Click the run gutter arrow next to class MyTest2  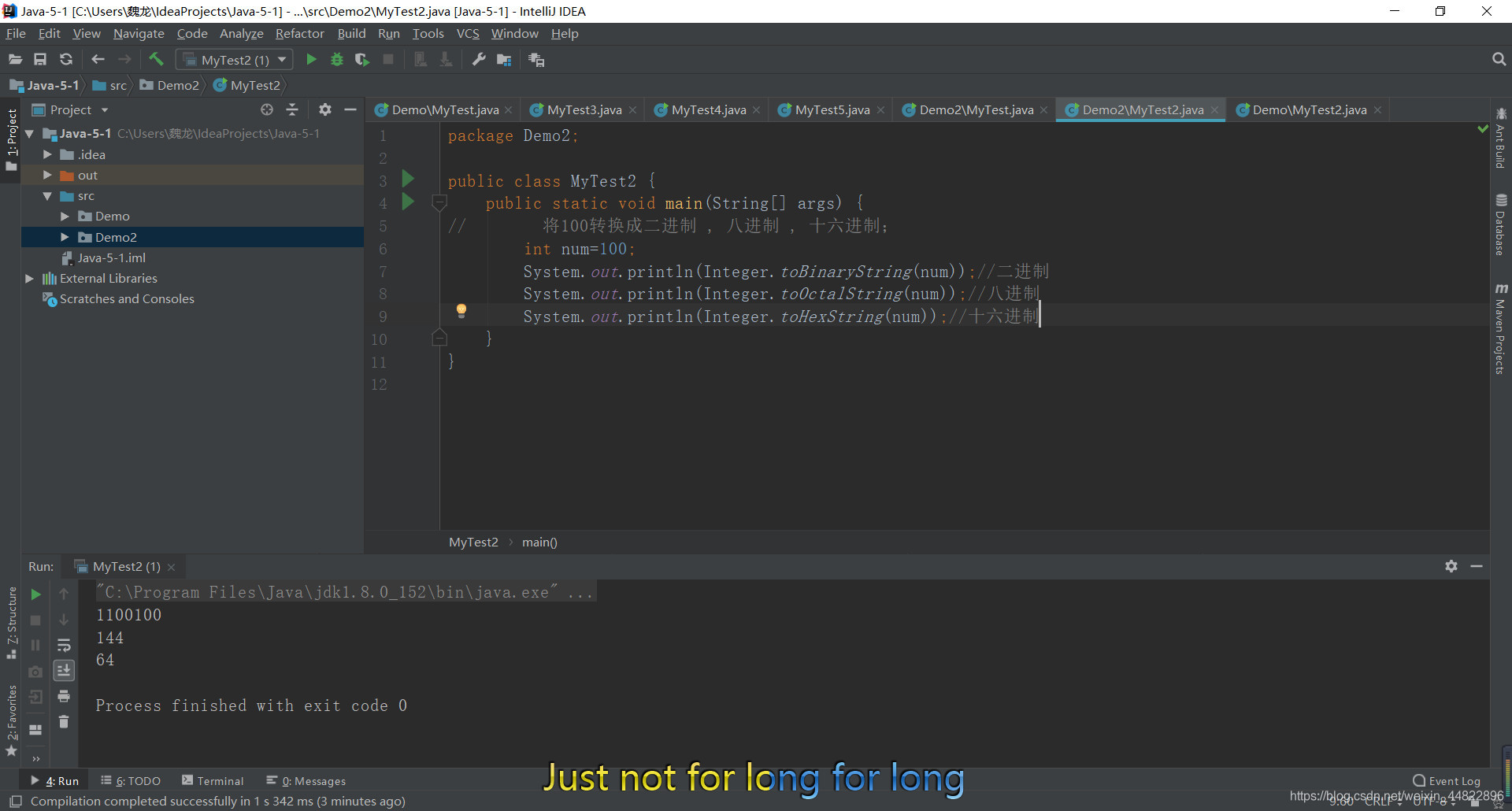click(408, 179)
